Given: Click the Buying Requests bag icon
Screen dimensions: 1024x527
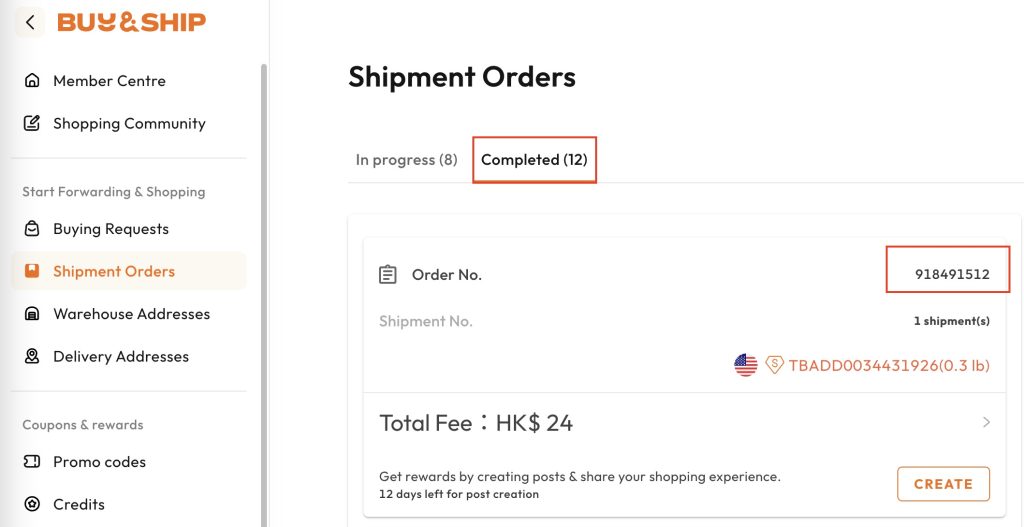Looking at the screenshot, I should point(32,229).
